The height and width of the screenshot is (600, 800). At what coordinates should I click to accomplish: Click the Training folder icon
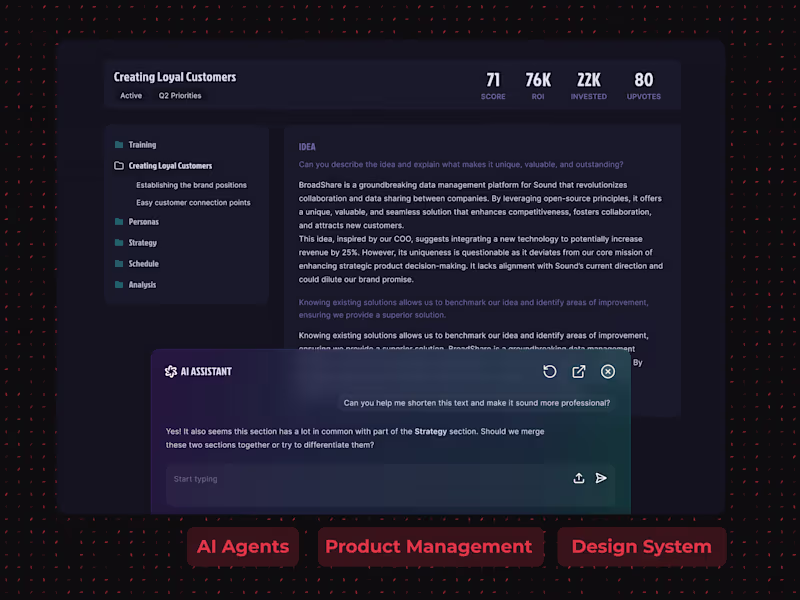[119, 144]
